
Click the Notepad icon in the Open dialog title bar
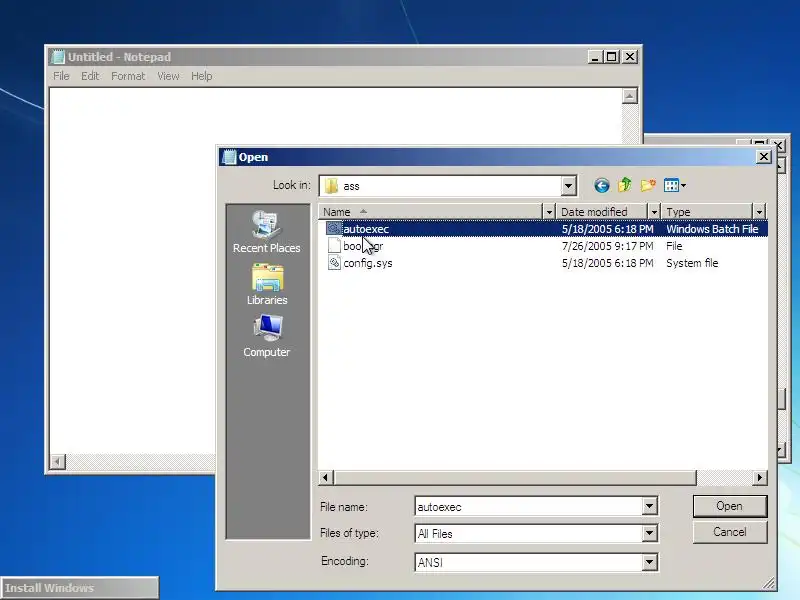230,157
